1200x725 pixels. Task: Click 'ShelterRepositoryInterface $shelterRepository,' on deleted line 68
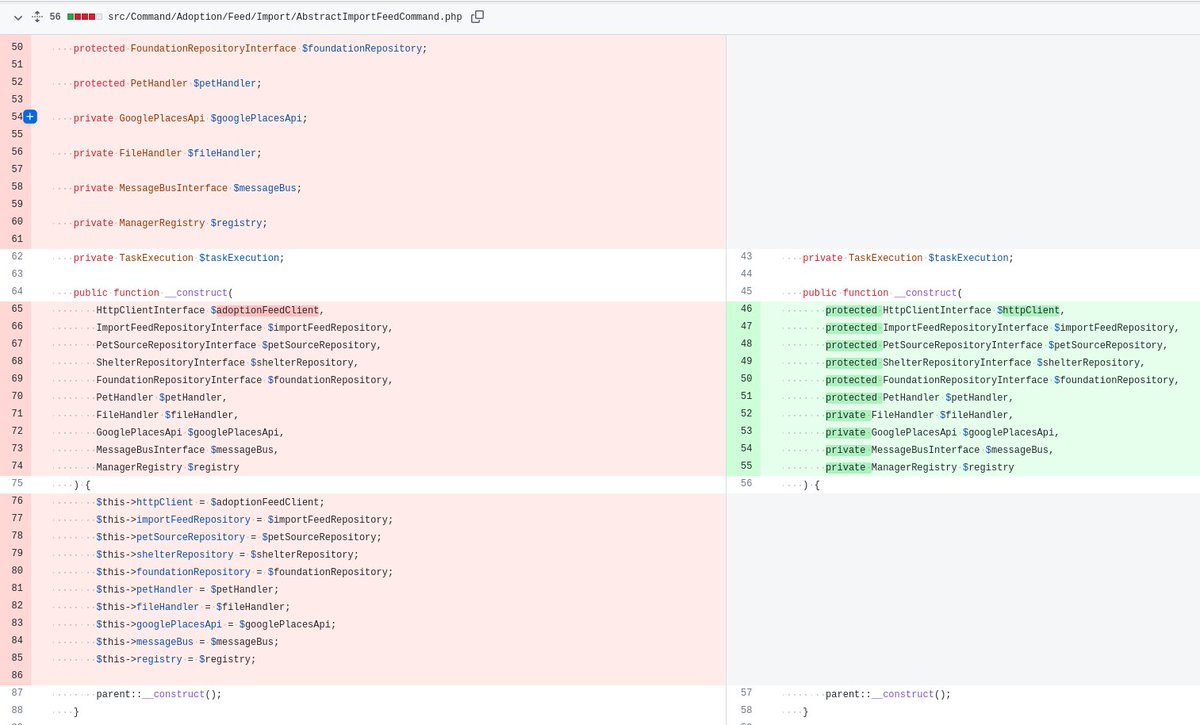pos(227,362)
